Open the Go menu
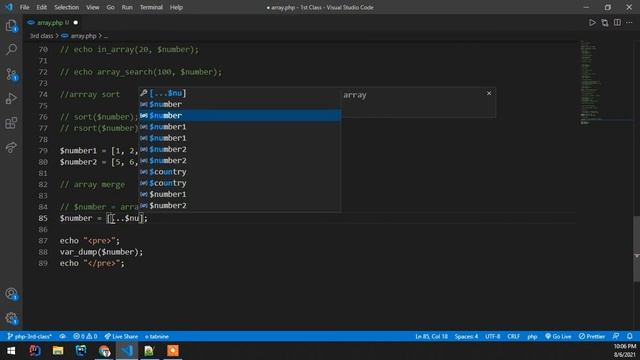 pos(111,7)
